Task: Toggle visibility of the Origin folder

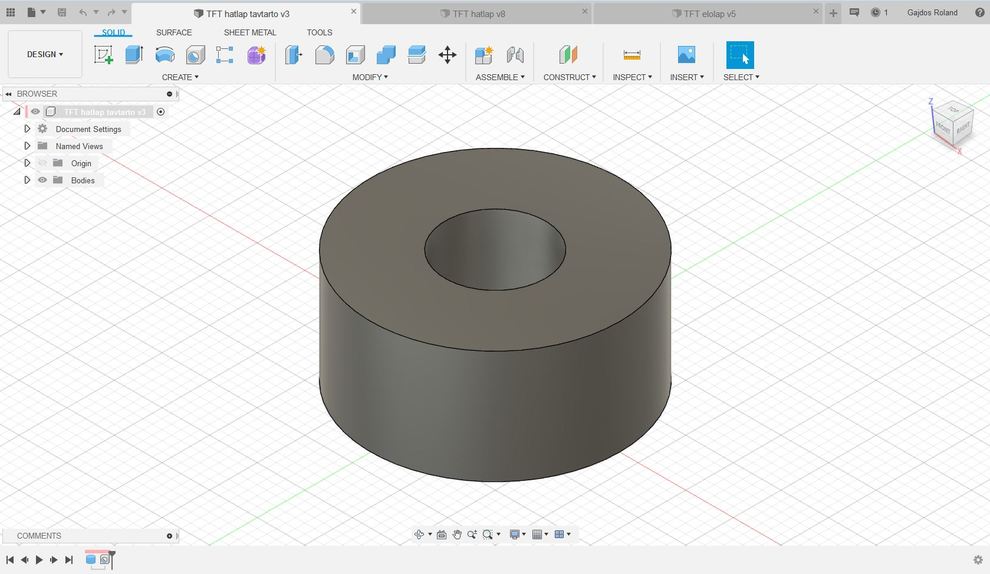Action: (x=43, y=163)
